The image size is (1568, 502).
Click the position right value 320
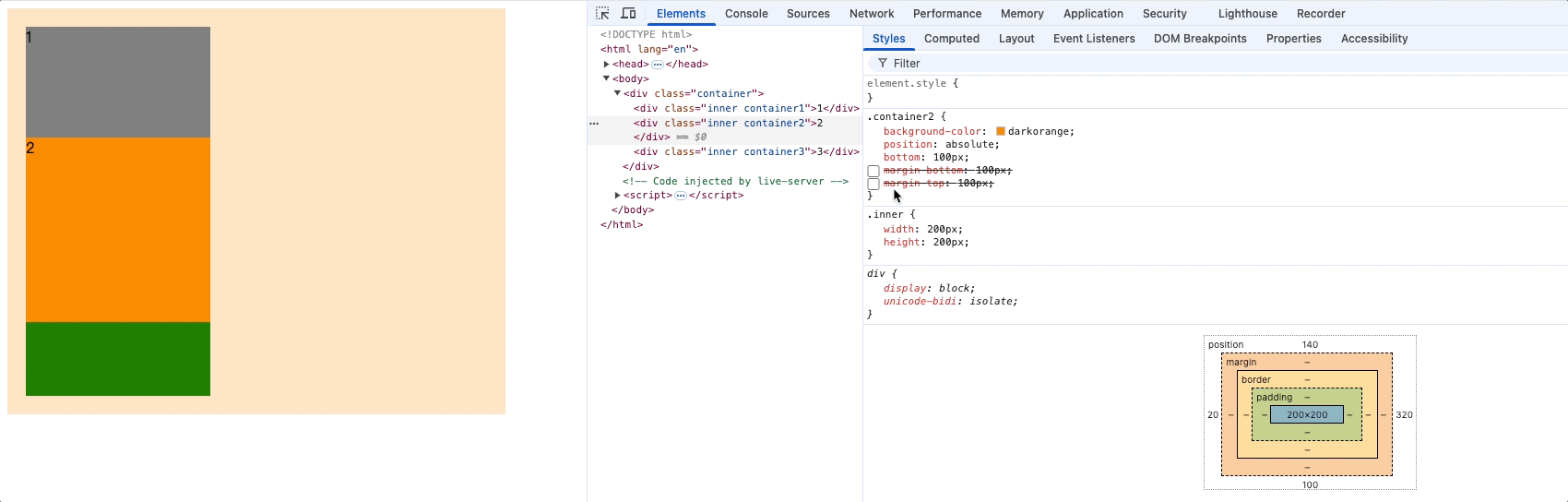[x=1404, y=414]
